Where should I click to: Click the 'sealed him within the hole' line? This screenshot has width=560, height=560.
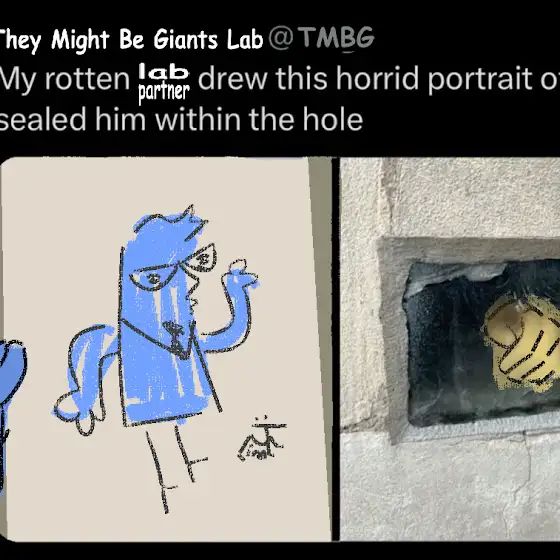pos(181,120)
